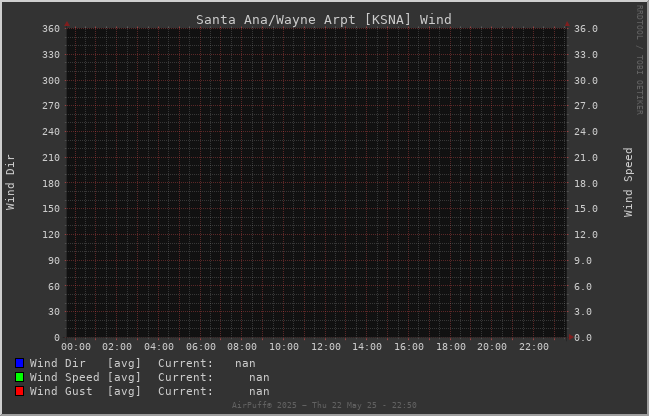Click the 60 label on the left axis

pyautogui.click(x=54, y=286)
